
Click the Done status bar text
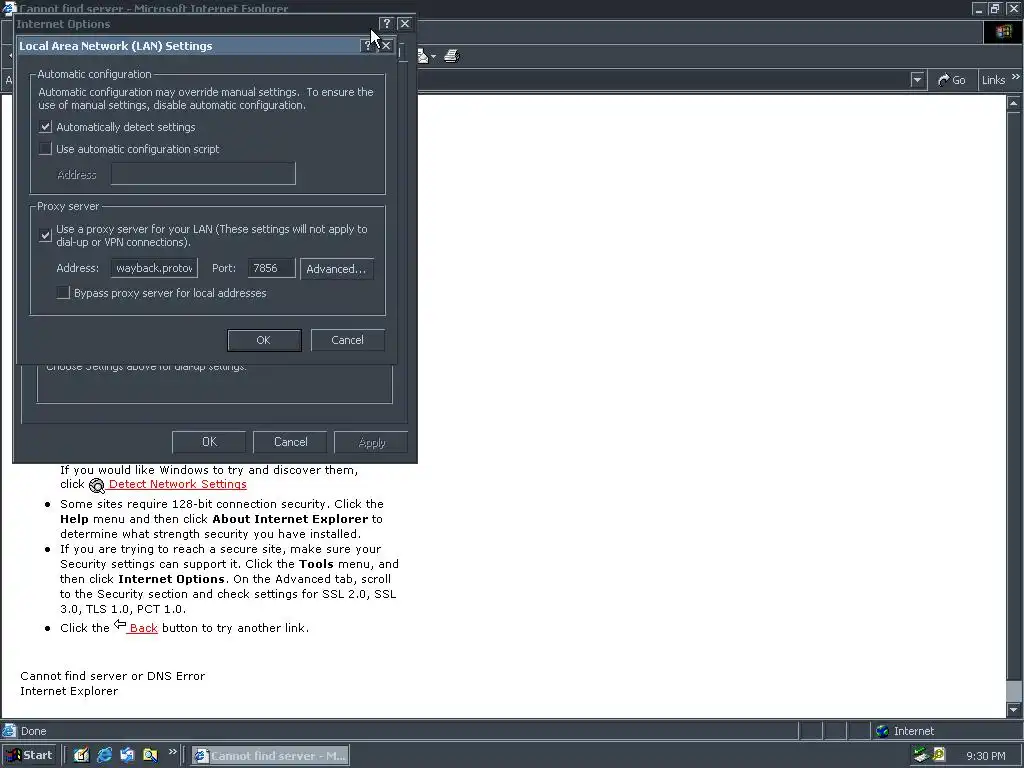[33, 731]
